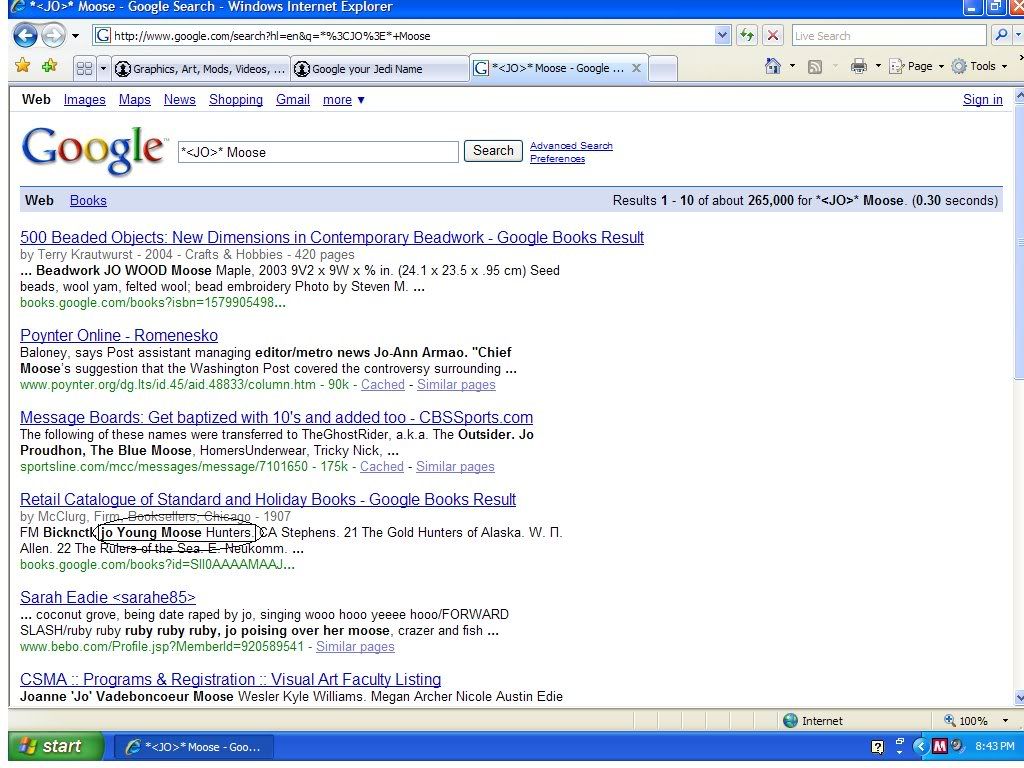The width and height of the screenshot is (1024, 768).
Task: Expand the Print options dropdown arrow
Action: (878, 66)
